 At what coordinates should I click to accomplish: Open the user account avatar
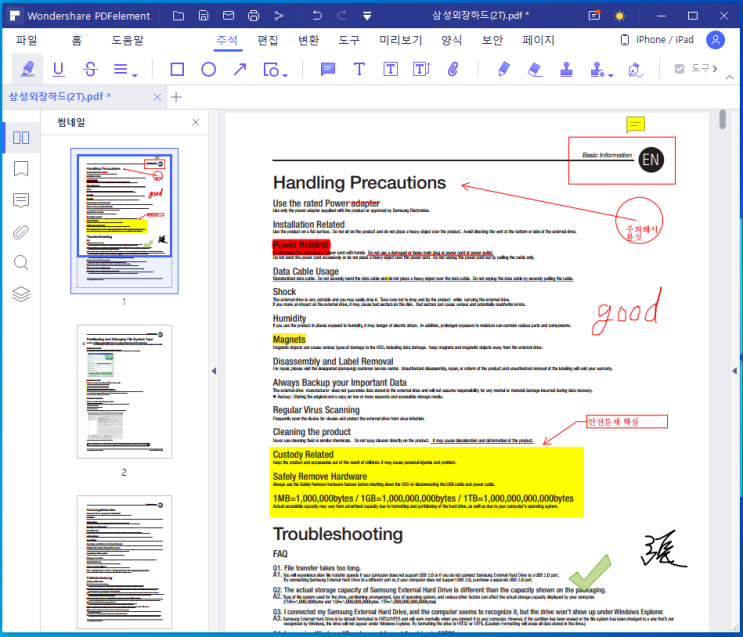(x=716, y=40)
